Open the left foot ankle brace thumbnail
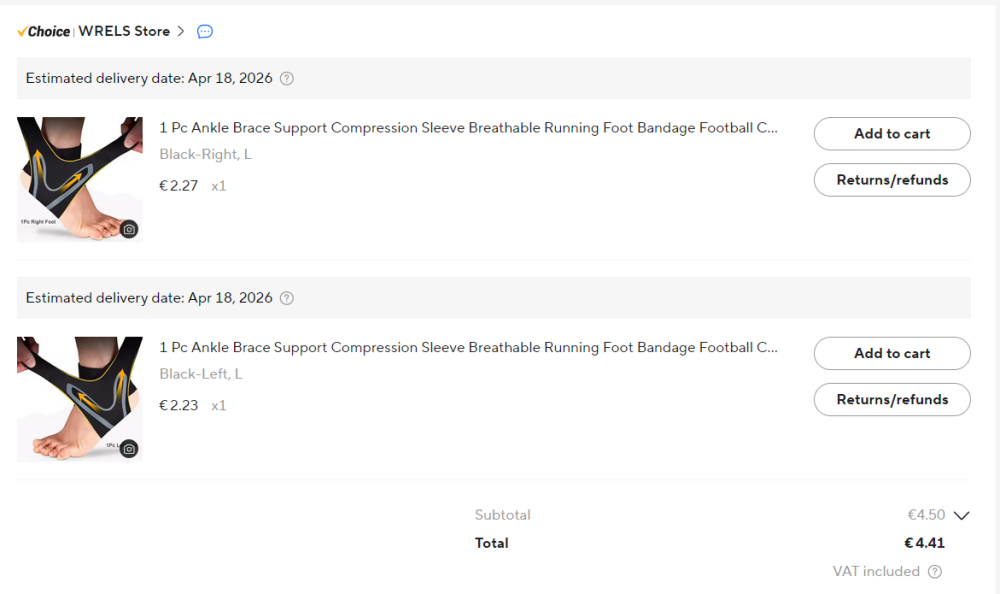Image resolution: width=1000 pixels, height=594 pixels. tap(80, 399)
